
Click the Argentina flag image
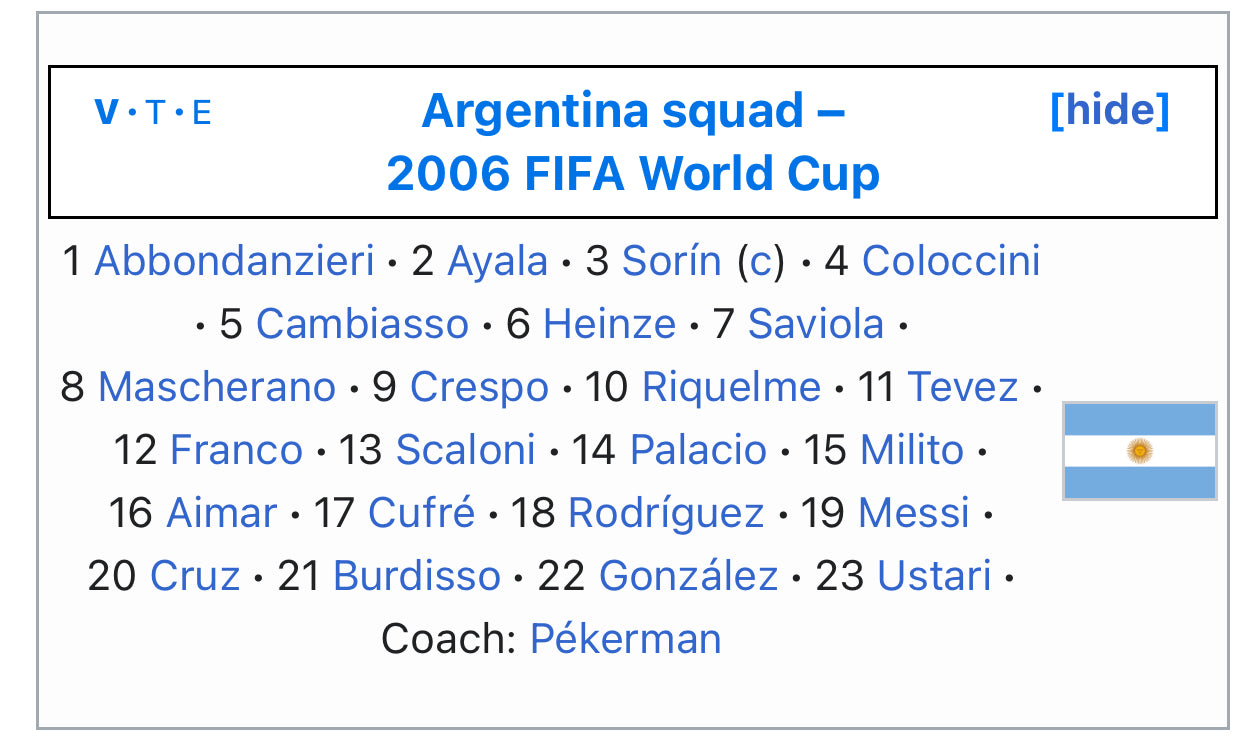(1139, 451)
